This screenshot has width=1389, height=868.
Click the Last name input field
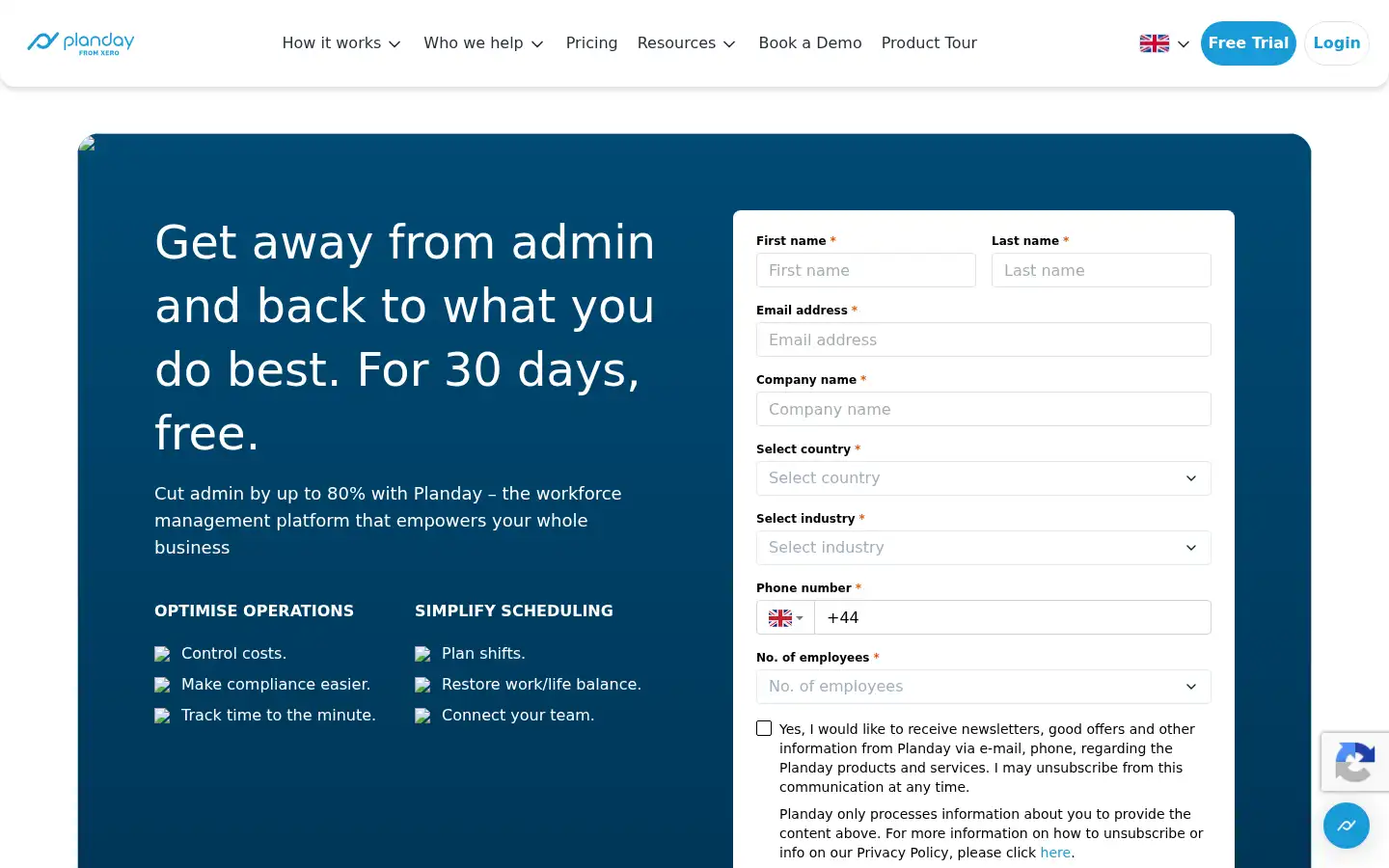click(1102, 270)
